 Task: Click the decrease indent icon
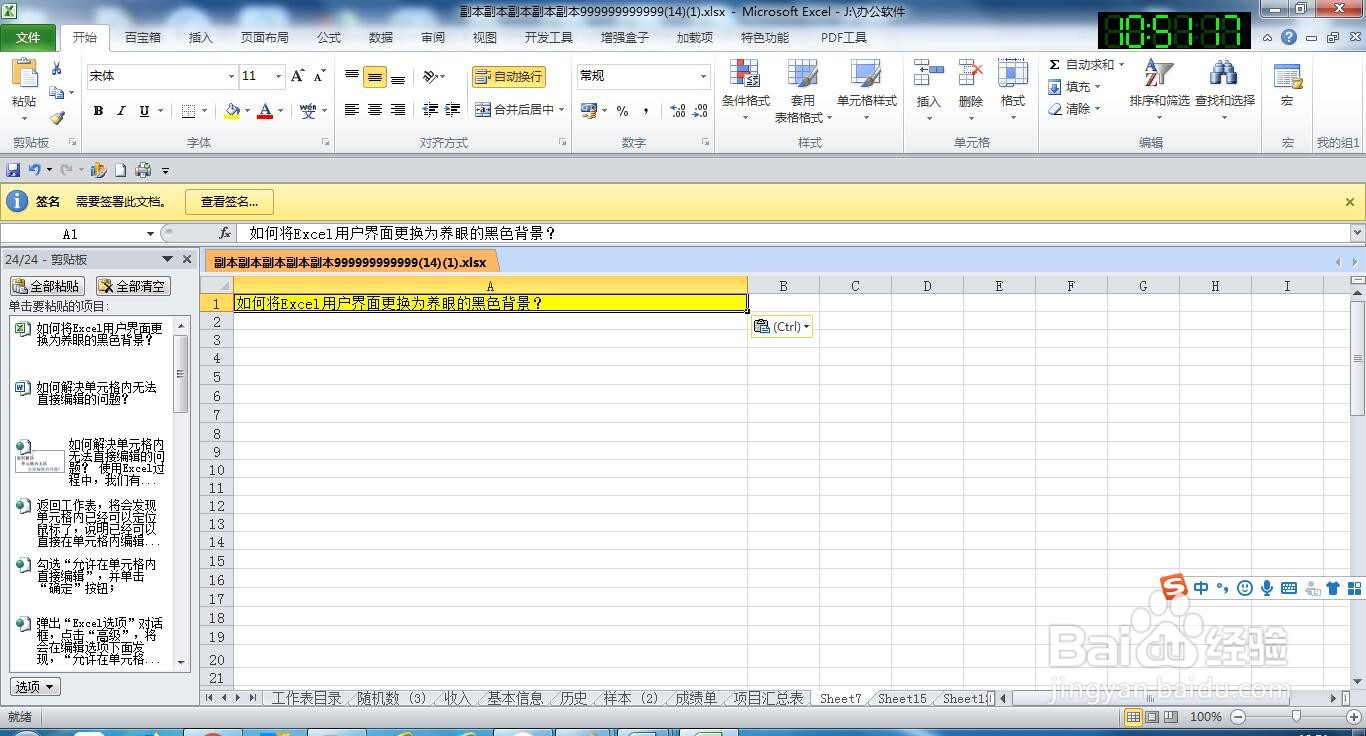click(x=430, y=110)
